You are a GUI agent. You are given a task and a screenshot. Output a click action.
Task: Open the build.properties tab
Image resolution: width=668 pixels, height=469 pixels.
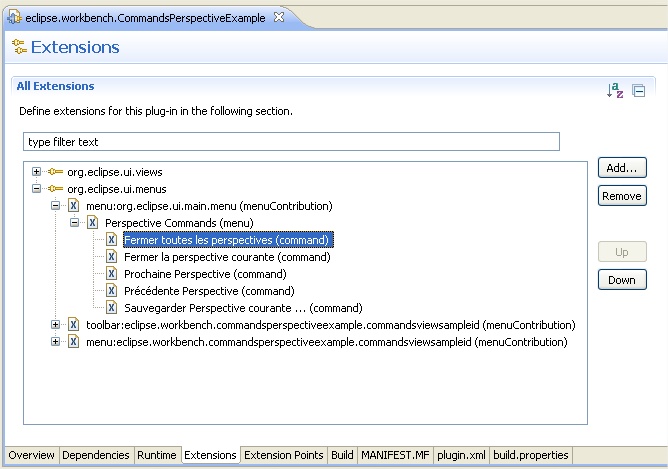click(531, 455)
